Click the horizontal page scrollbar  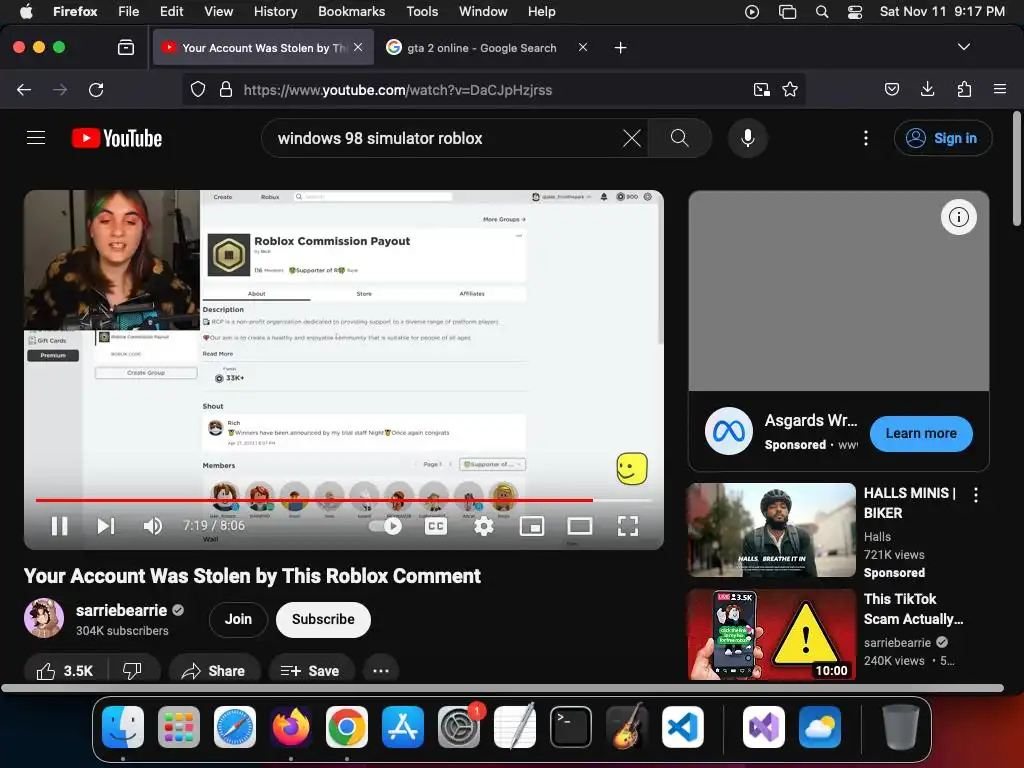(502, 688)
